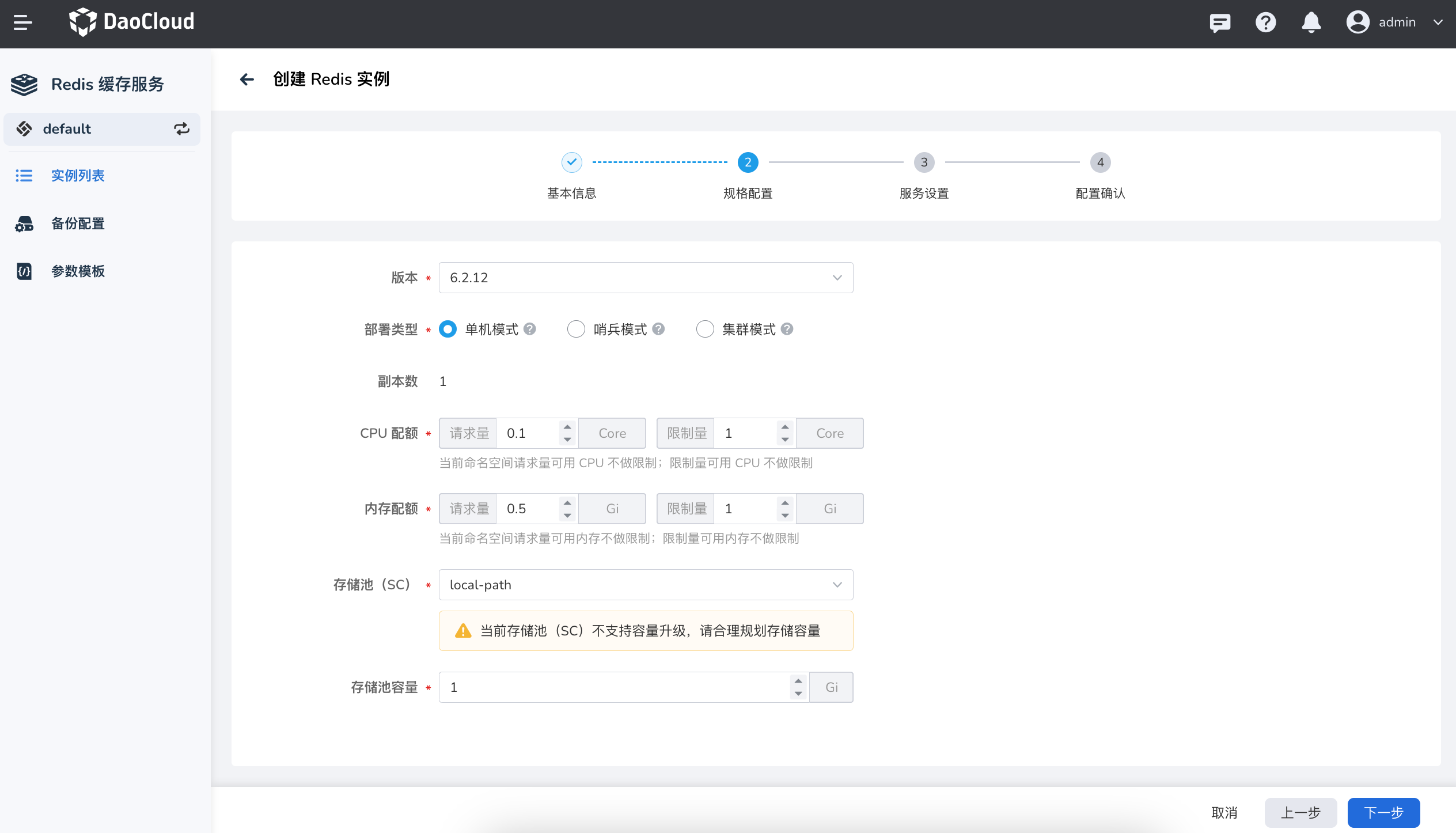The width and height of the screenshot is (1456, 833).
Task: Open the notifications bell
Action: tap(1311, 22)
